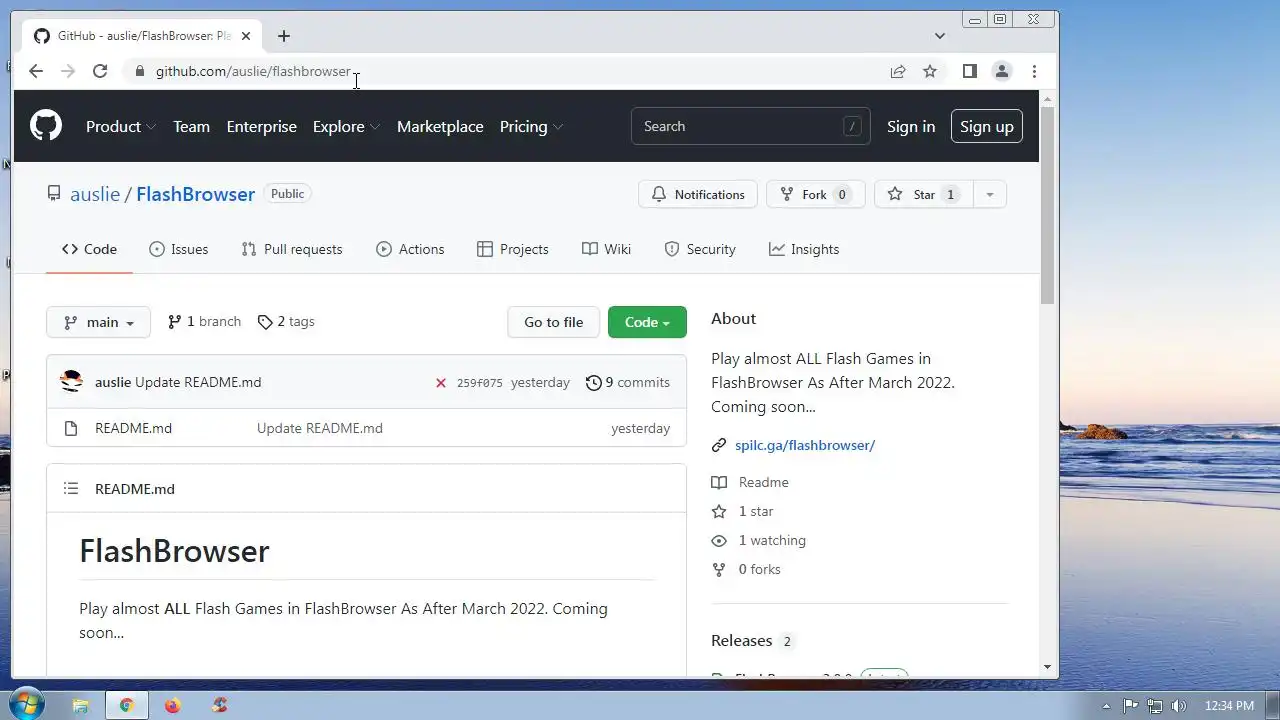View the 1 branch link
The width and height of the screenshot is (1280, 720).
pos(204,322)
